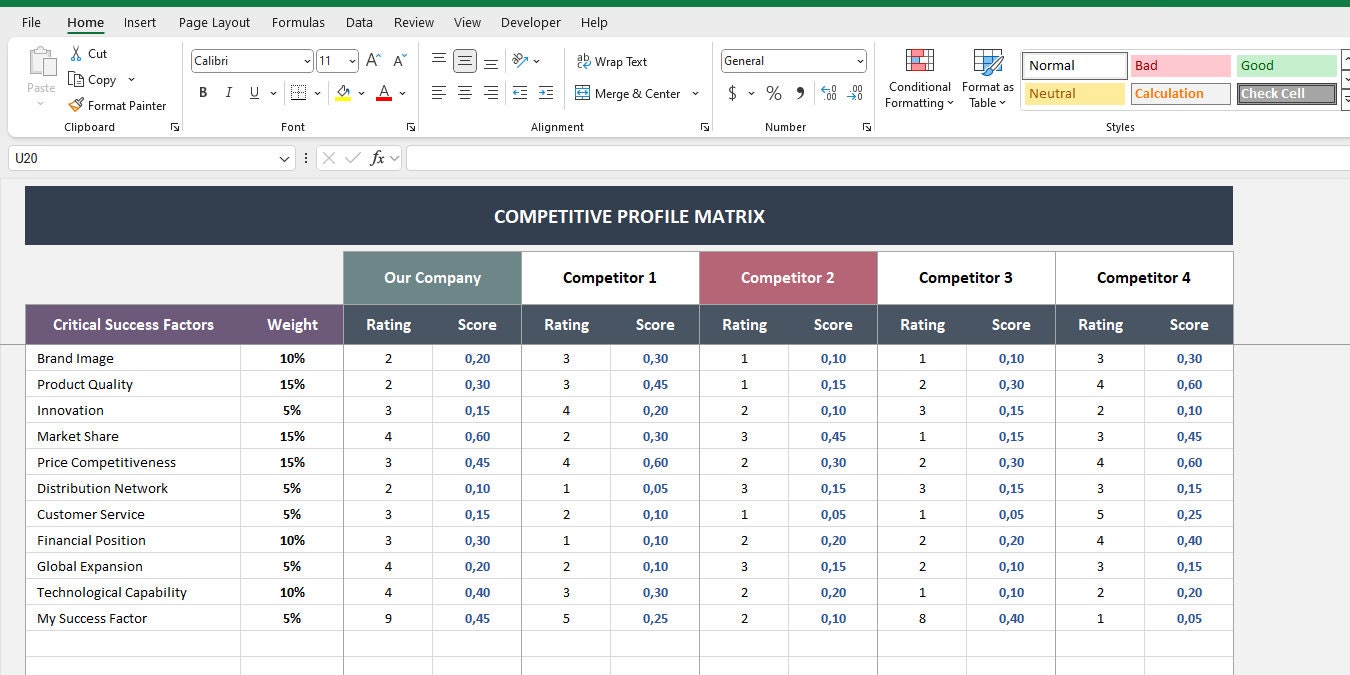Click the Increase Decimal icon
Screen dimensions: 1350x675
(x=829, y=93)
